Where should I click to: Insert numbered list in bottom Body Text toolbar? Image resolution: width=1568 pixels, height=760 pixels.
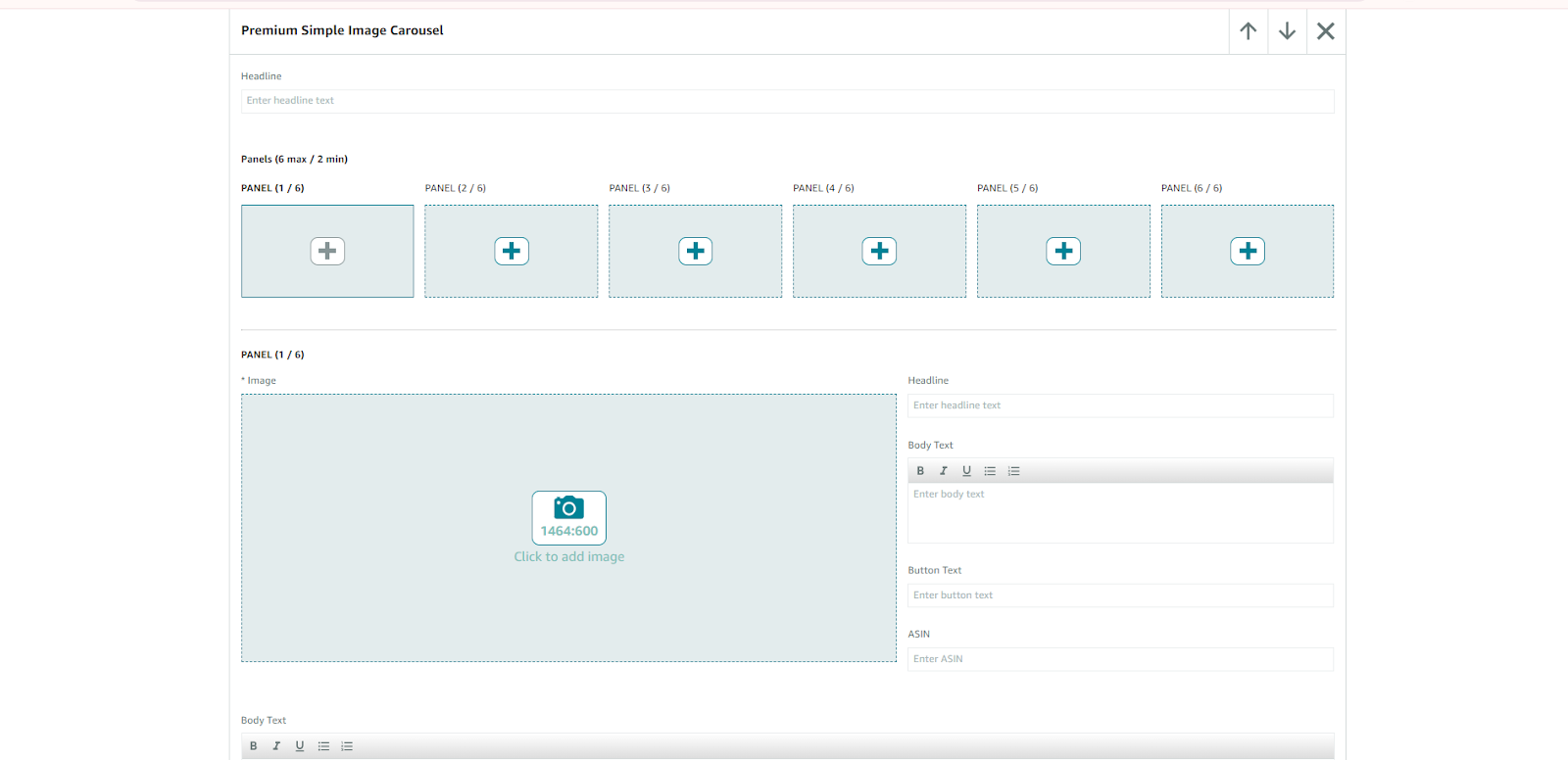[347, 746]
